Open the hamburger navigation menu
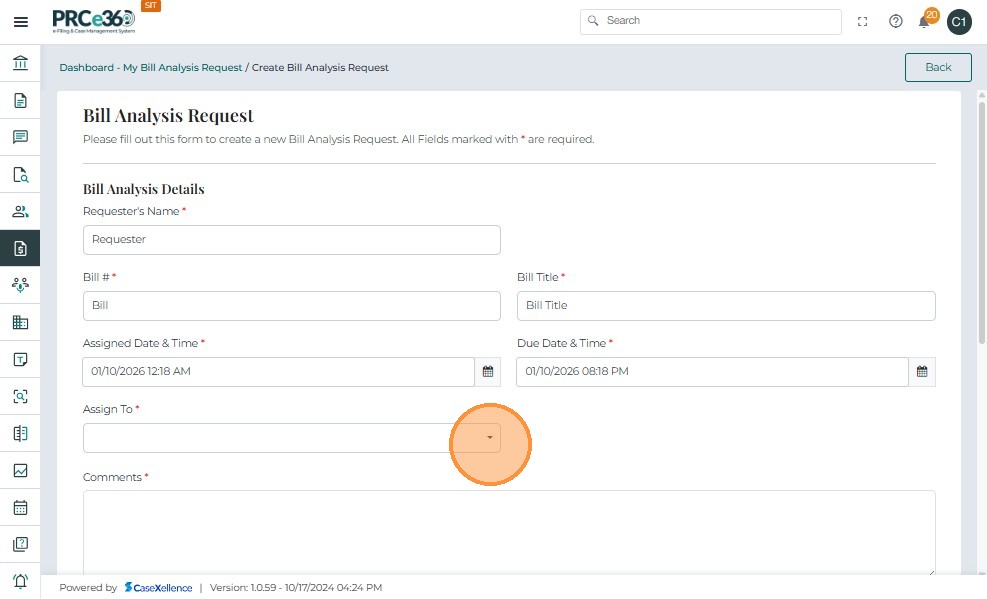 [x=21, y=21]
